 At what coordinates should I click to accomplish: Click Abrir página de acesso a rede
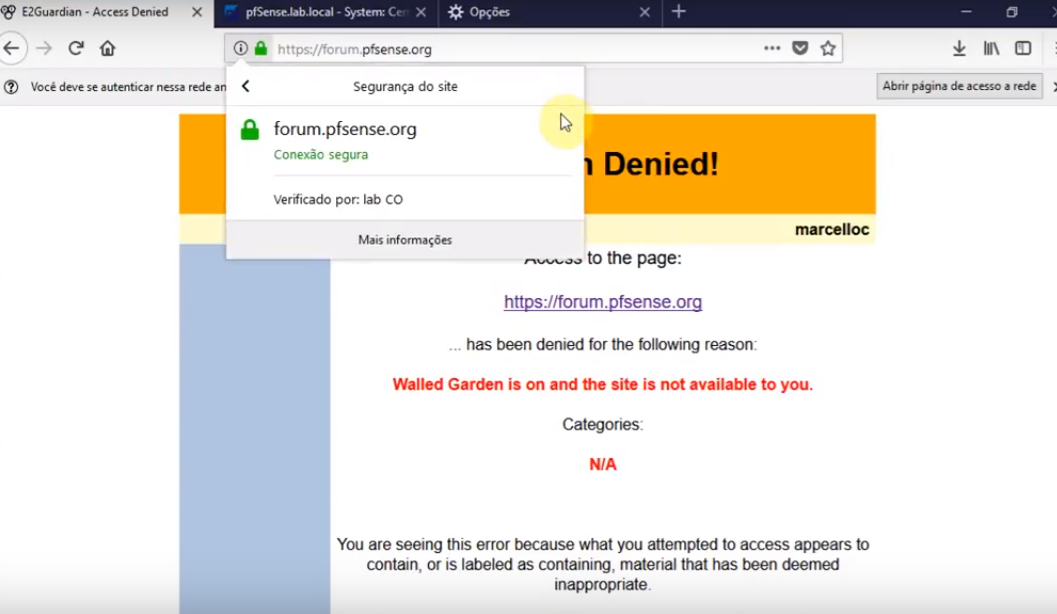click(959, 86)
